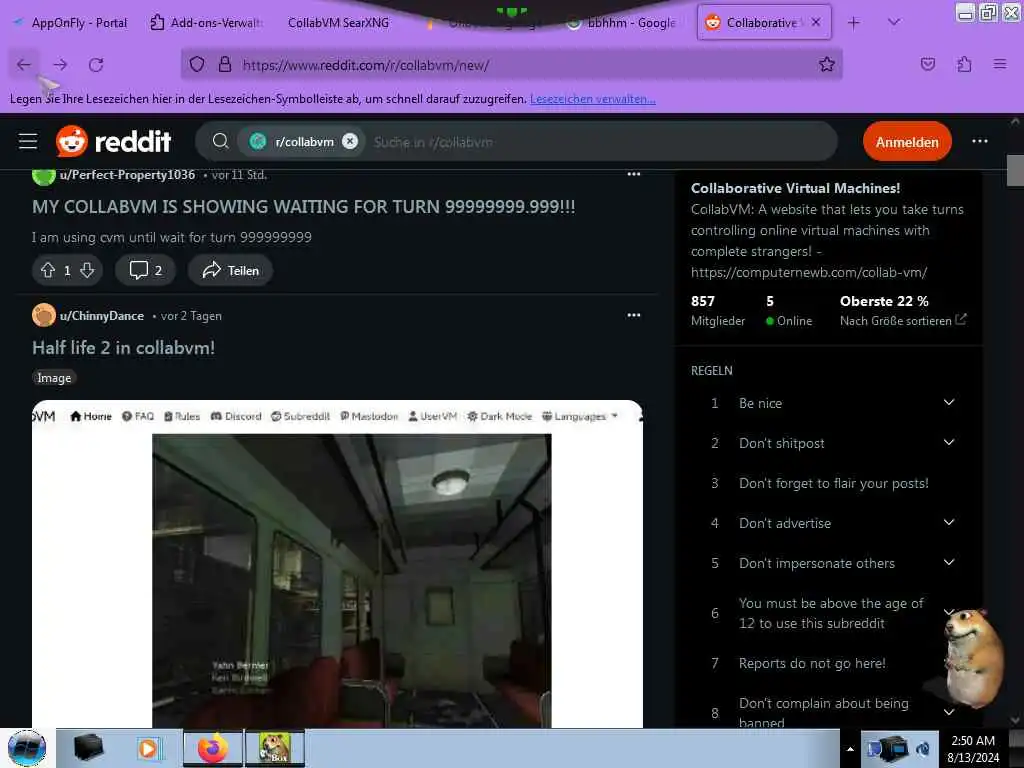Click the Lesezeichen verwalten link
Screen dimensions: 1024x768
[x=593, y=99]
